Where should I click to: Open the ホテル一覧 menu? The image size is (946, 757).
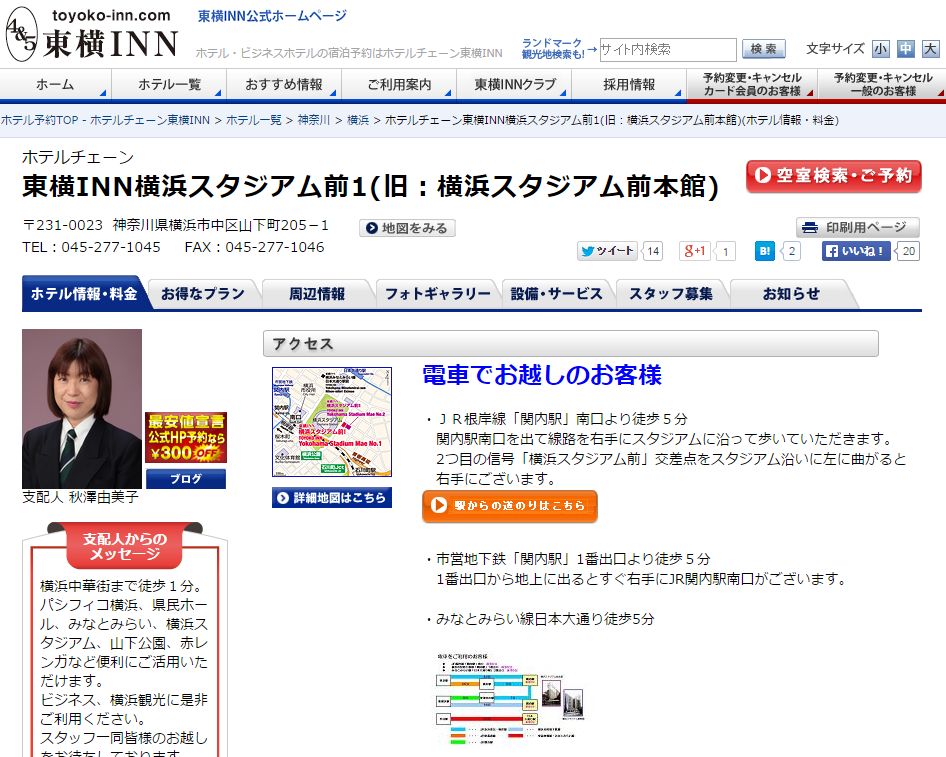(x=169, y=84)
